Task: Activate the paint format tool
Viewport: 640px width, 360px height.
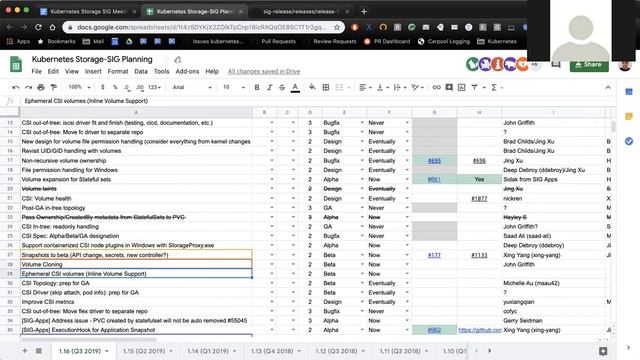Action: pyautogui.click(x=53, y=87)
